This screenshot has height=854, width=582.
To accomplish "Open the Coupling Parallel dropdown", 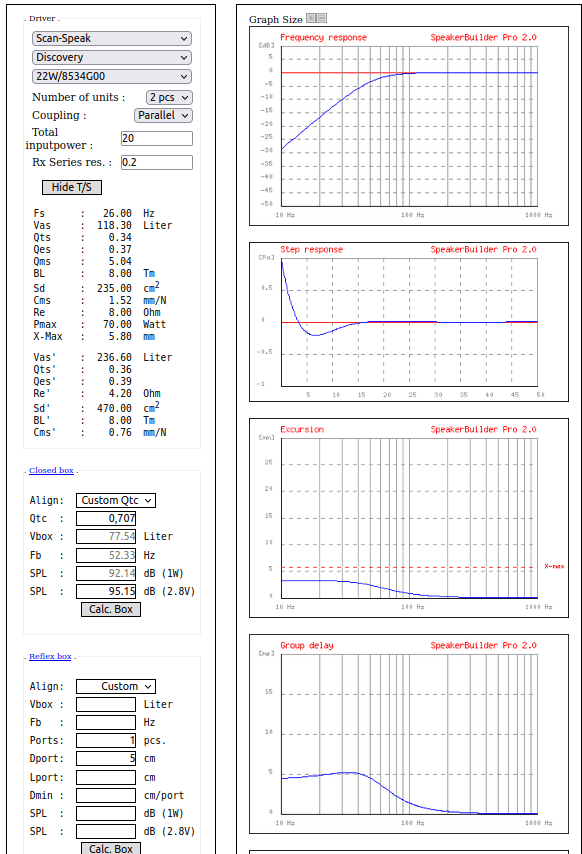I will pyautogui.click(x=163, y=115).
